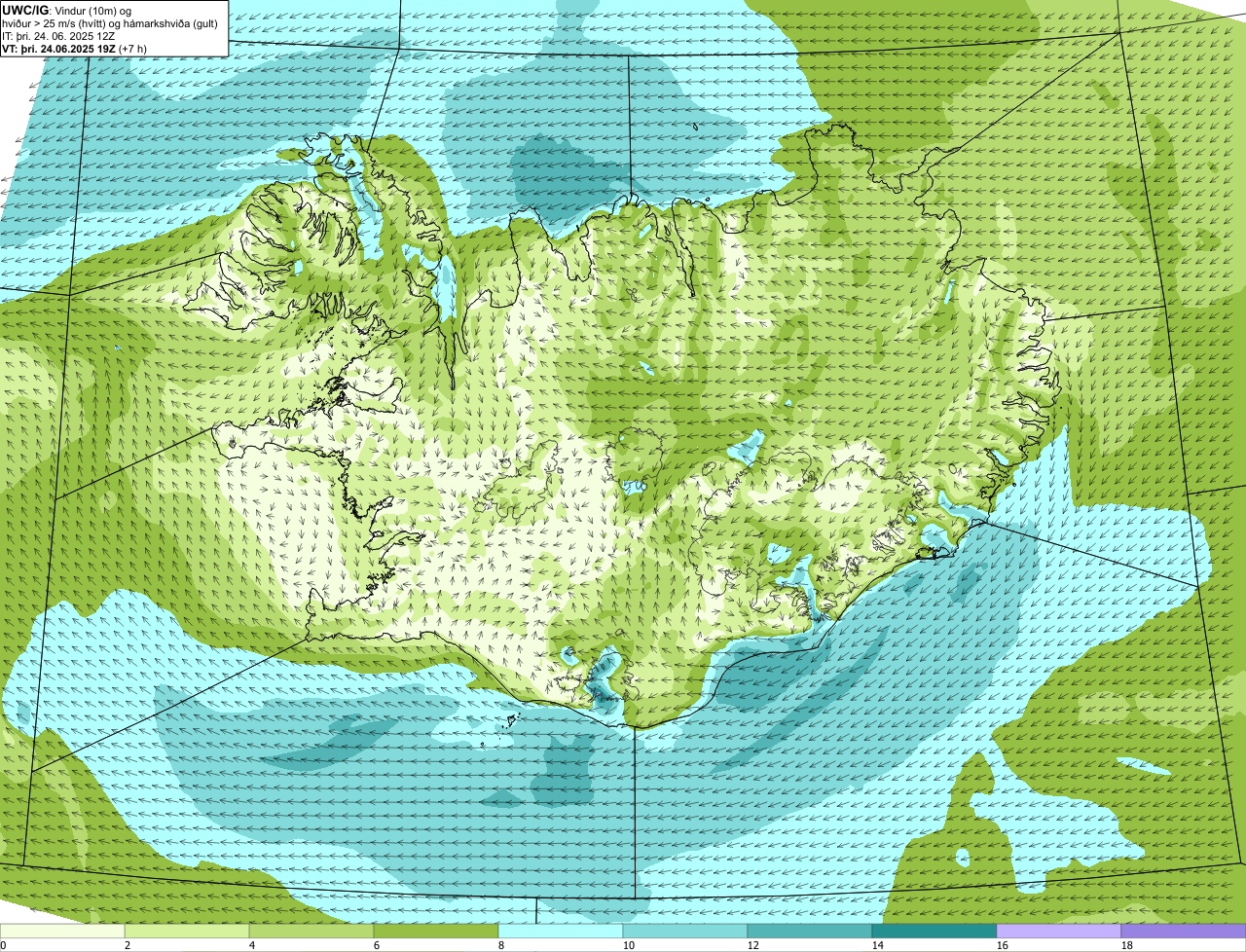Click the "14" label on the colour scale
The height and width of the screenshot is (952, 1246).
tap(878, 945)
